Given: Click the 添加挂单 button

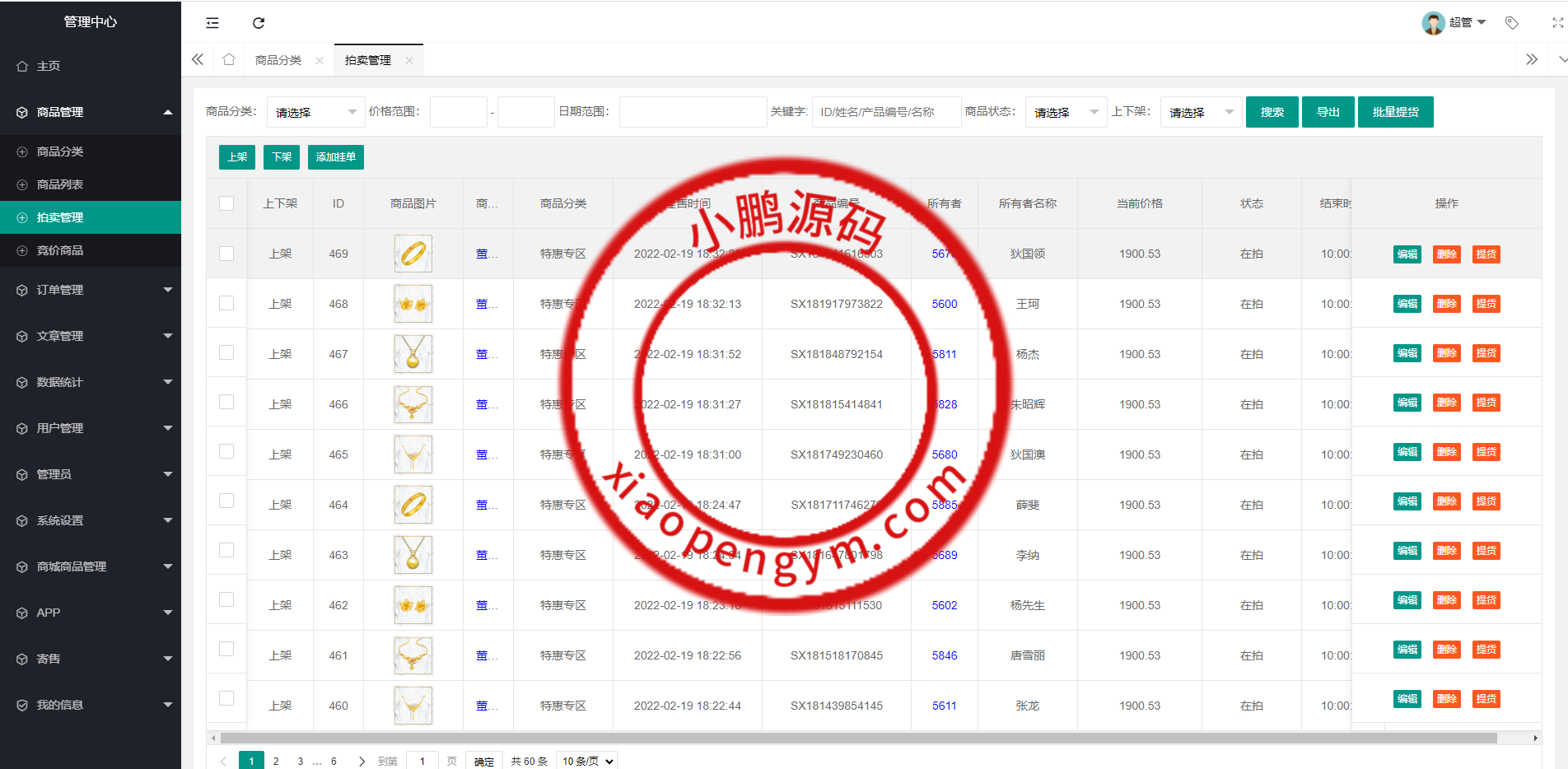Looking at the screenshot, I should [x=335, y=157].
